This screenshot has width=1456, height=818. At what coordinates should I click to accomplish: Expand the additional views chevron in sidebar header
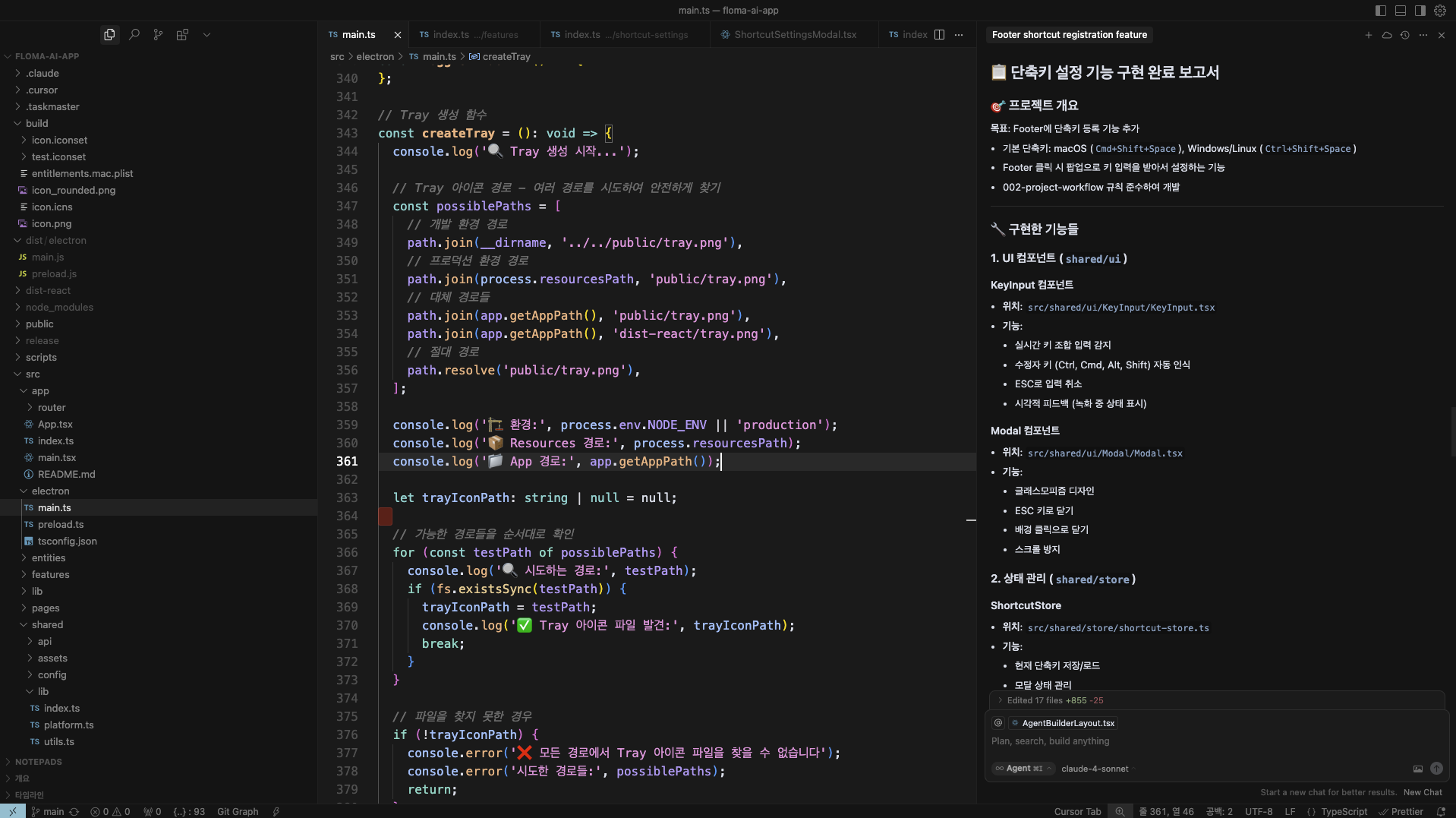tap(206, 35)
